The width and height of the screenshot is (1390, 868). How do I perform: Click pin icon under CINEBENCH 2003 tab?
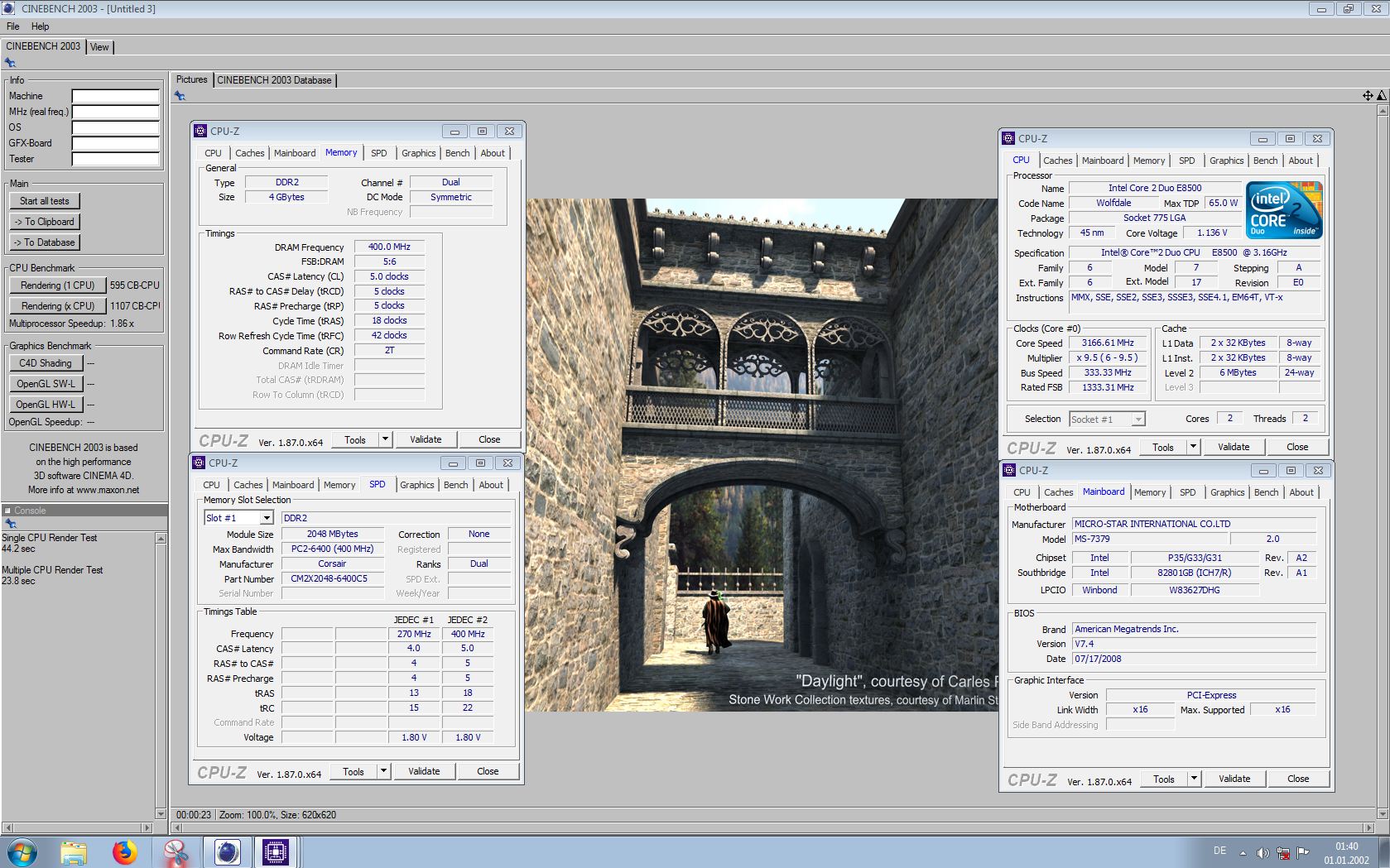[10, 63]
